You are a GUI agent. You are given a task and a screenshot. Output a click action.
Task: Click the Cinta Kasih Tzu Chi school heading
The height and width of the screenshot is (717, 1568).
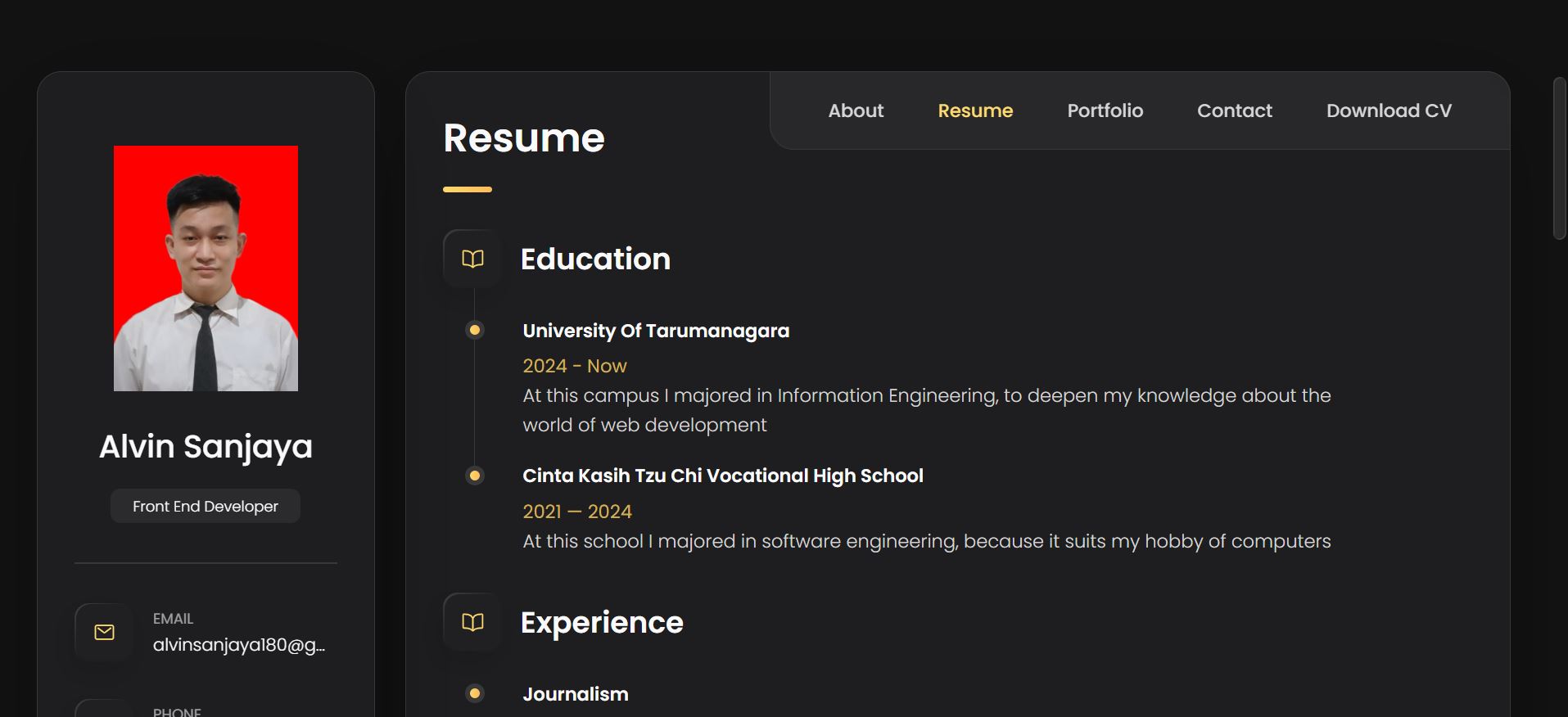tap(722, 476)
